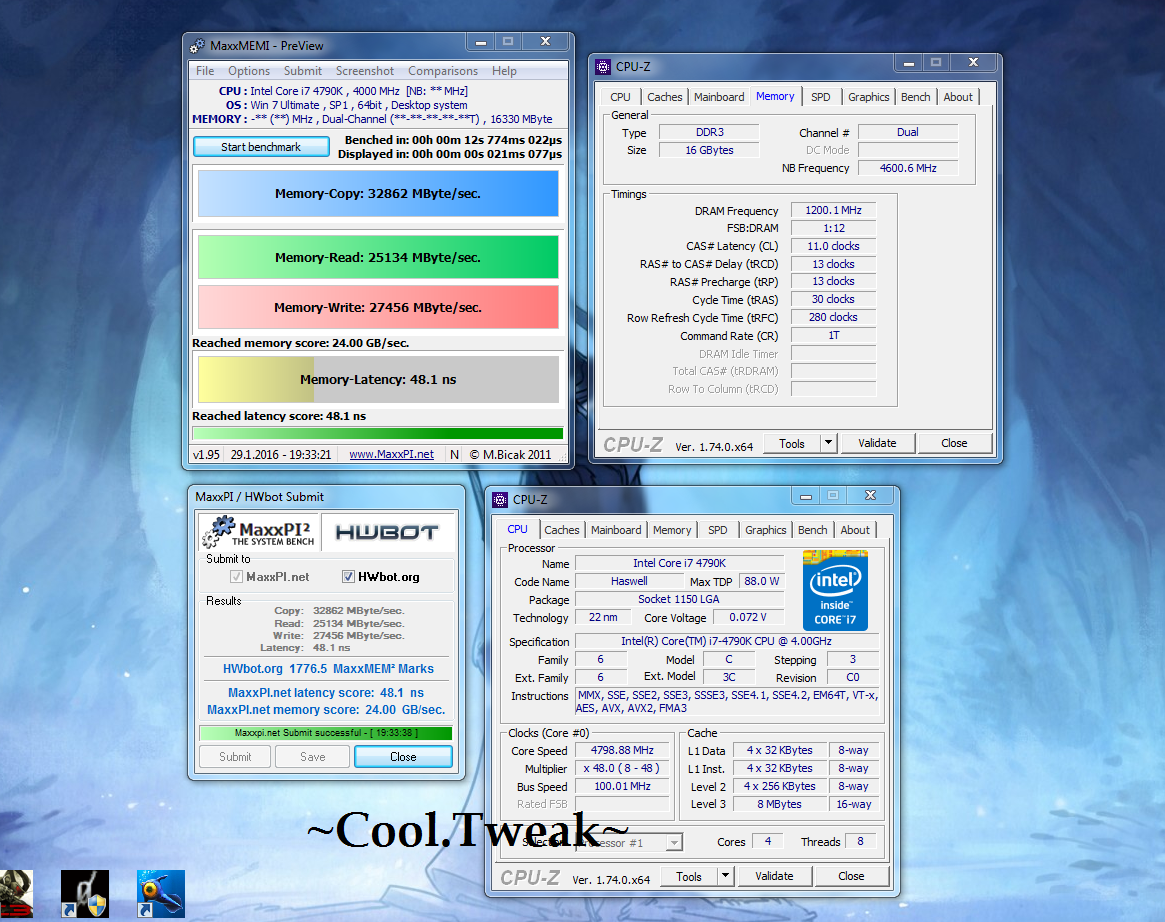This screenshot has width=1165, height=922.
Task: Toggle the HWbot.org submit checkbox
Action: [348, 577]
